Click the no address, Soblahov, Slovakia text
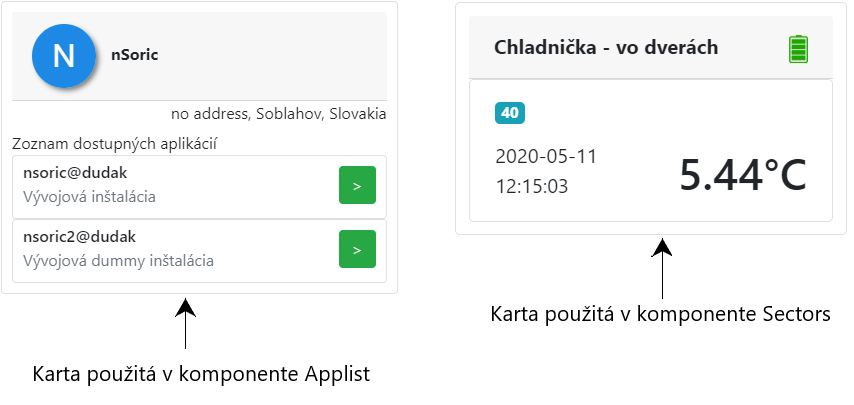 tap(278, 114)
